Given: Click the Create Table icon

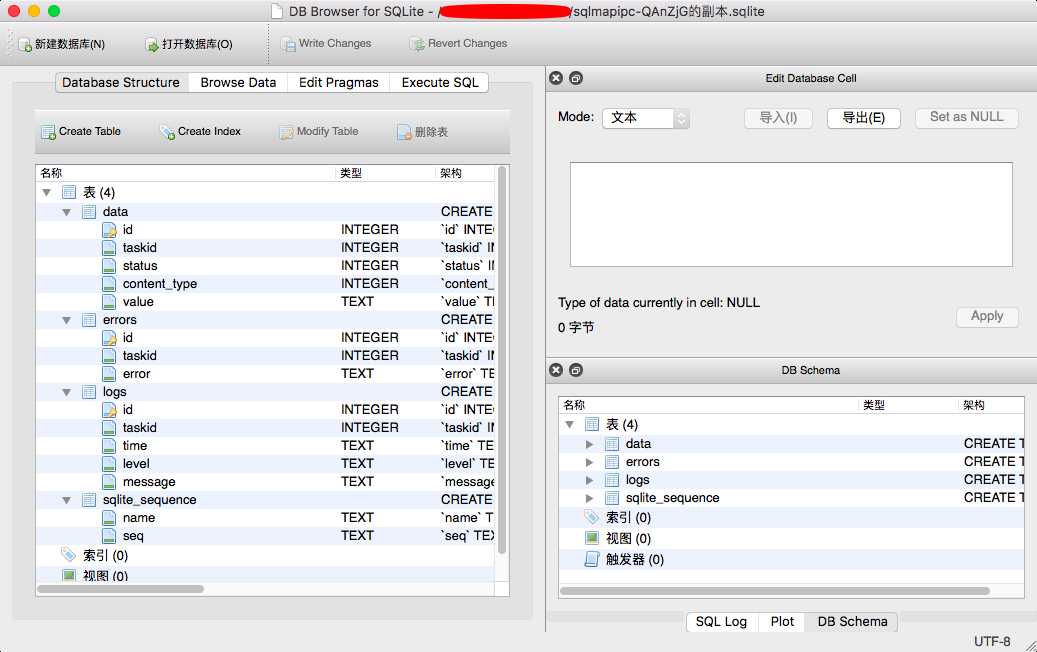Looking at the screenshot, I should coord(48,132).
